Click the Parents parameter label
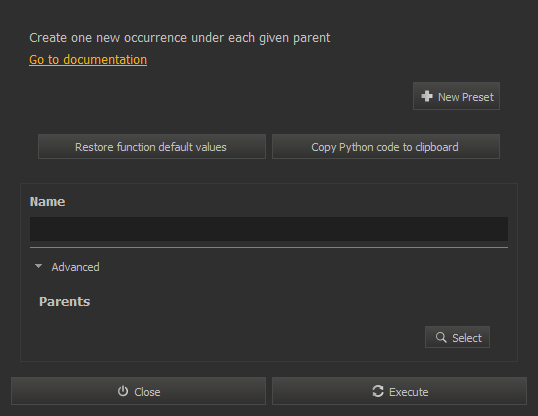Screen dimensions: 538x416 click(x=65, y=302)
